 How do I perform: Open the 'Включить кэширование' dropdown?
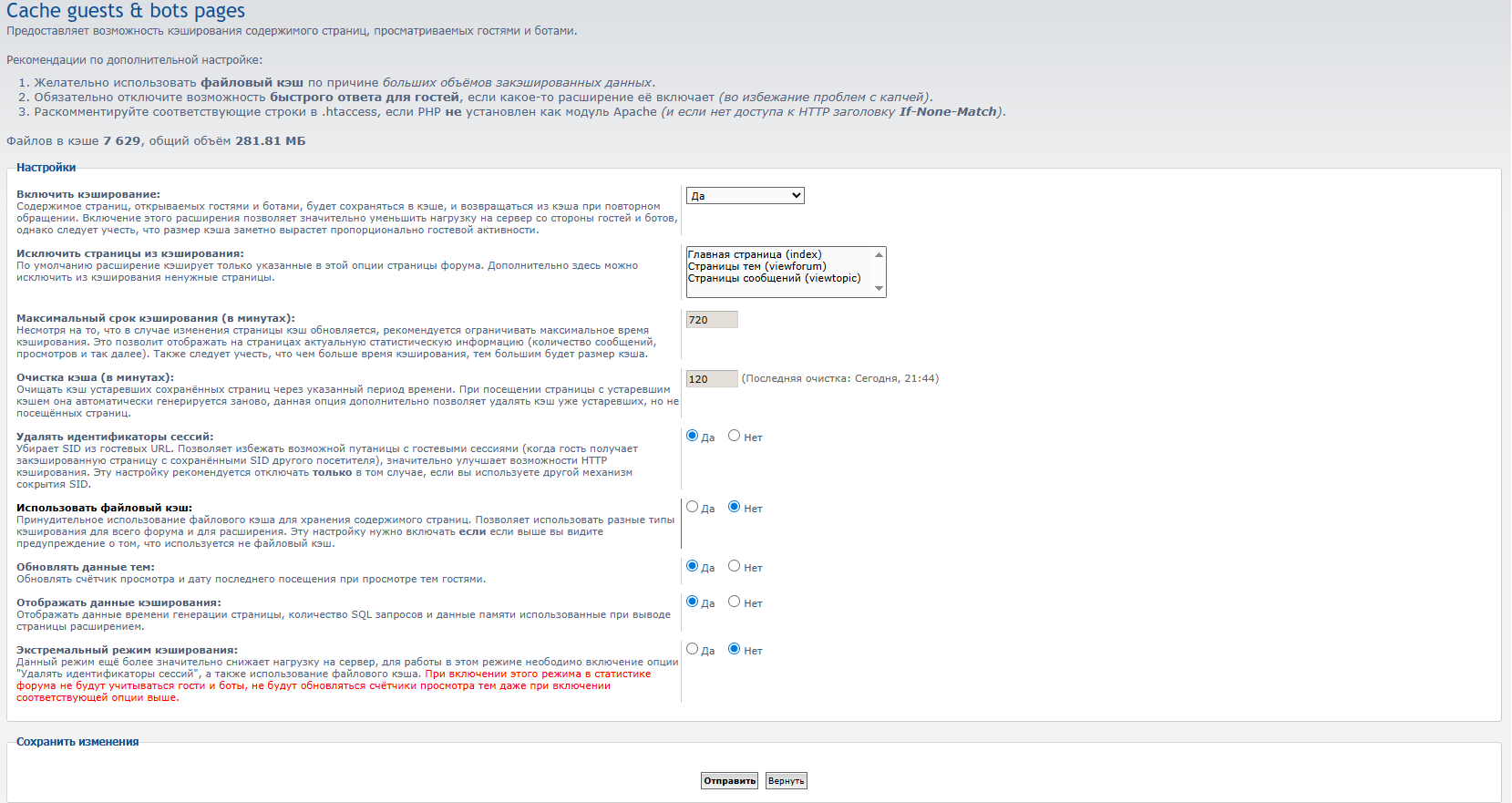click(x=745, y=196)
